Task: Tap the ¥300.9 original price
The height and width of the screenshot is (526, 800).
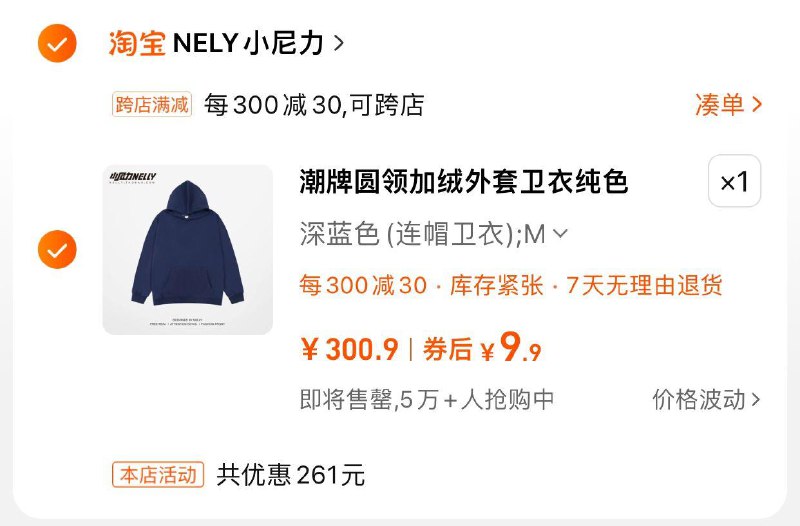Action: point(349,350)
